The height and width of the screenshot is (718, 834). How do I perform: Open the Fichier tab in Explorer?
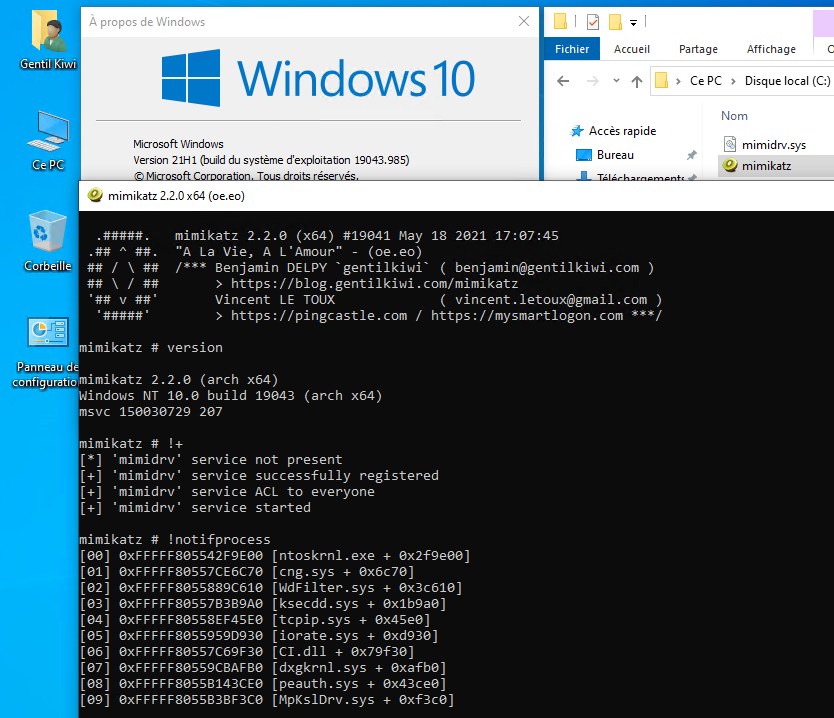coord(572,49)
